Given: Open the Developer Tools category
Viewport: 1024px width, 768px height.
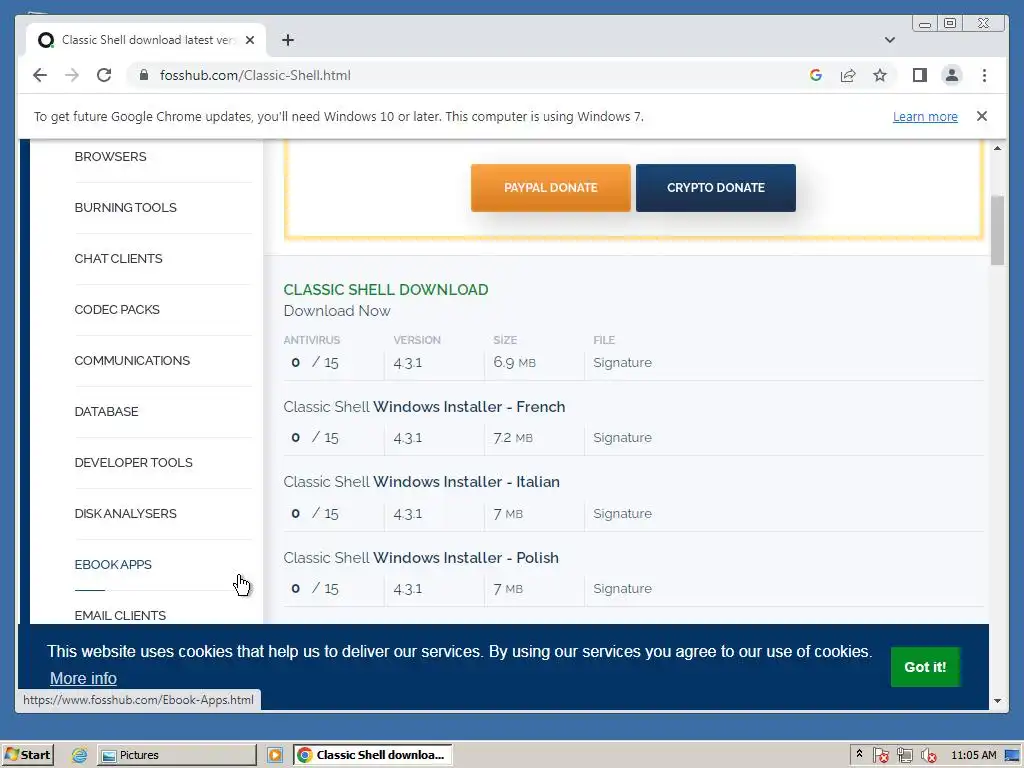Looking at the screenshot, I should tap(133, 462).
